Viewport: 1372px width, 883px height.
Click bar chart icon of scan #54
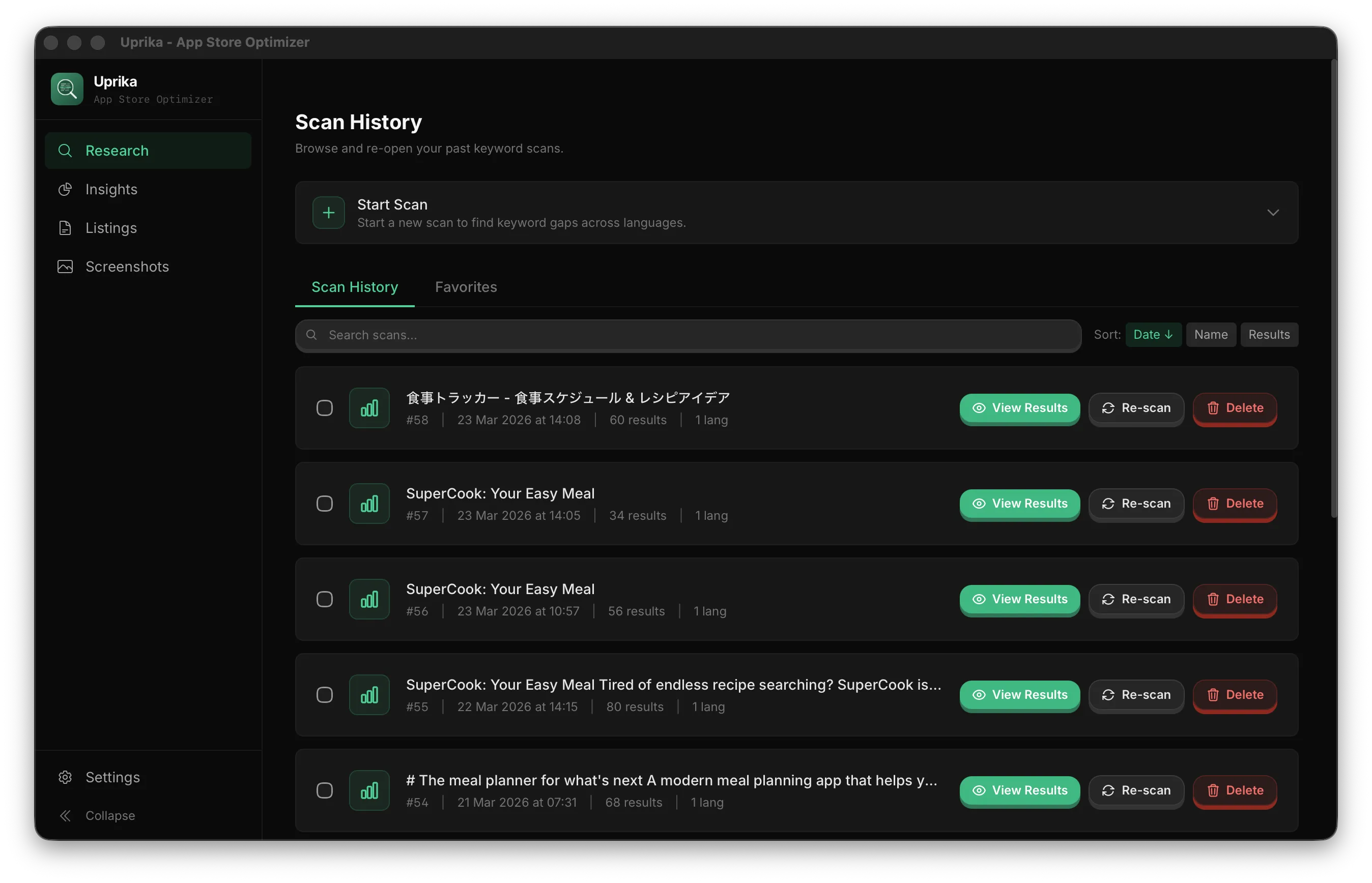(x=369, y=790)
